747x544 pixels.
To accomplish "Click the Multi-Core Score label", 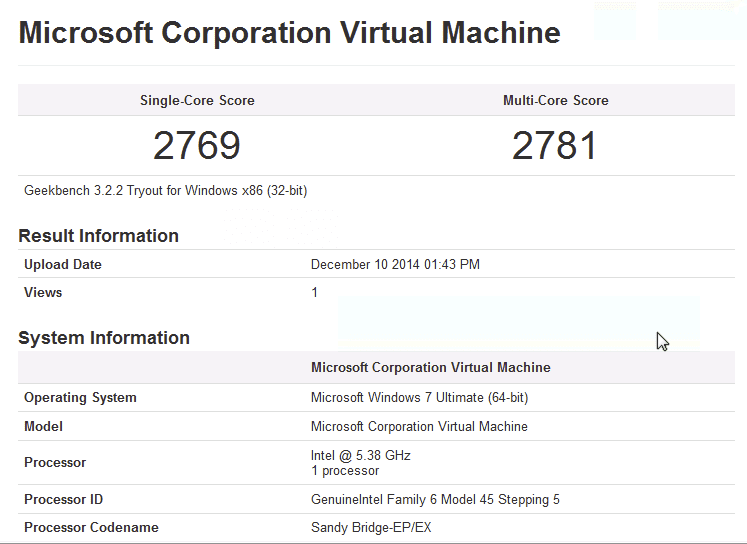I will pyautogui.click(x=555, y=100).
